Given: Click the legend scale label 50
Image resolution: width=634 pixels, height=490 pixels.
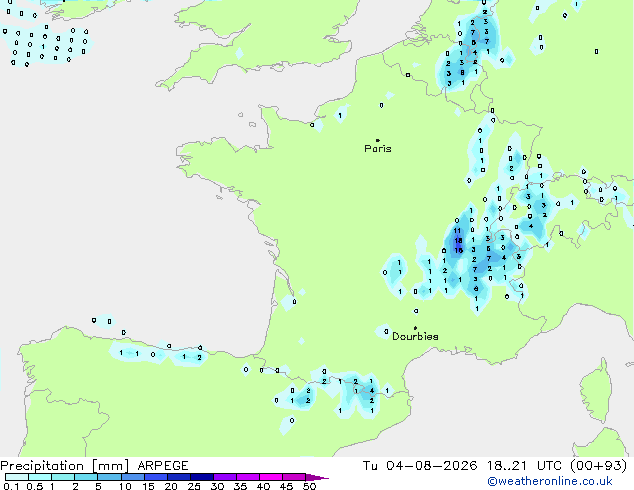Looking at the screenshot, I should pyautogui.click(x=310, y=486).
